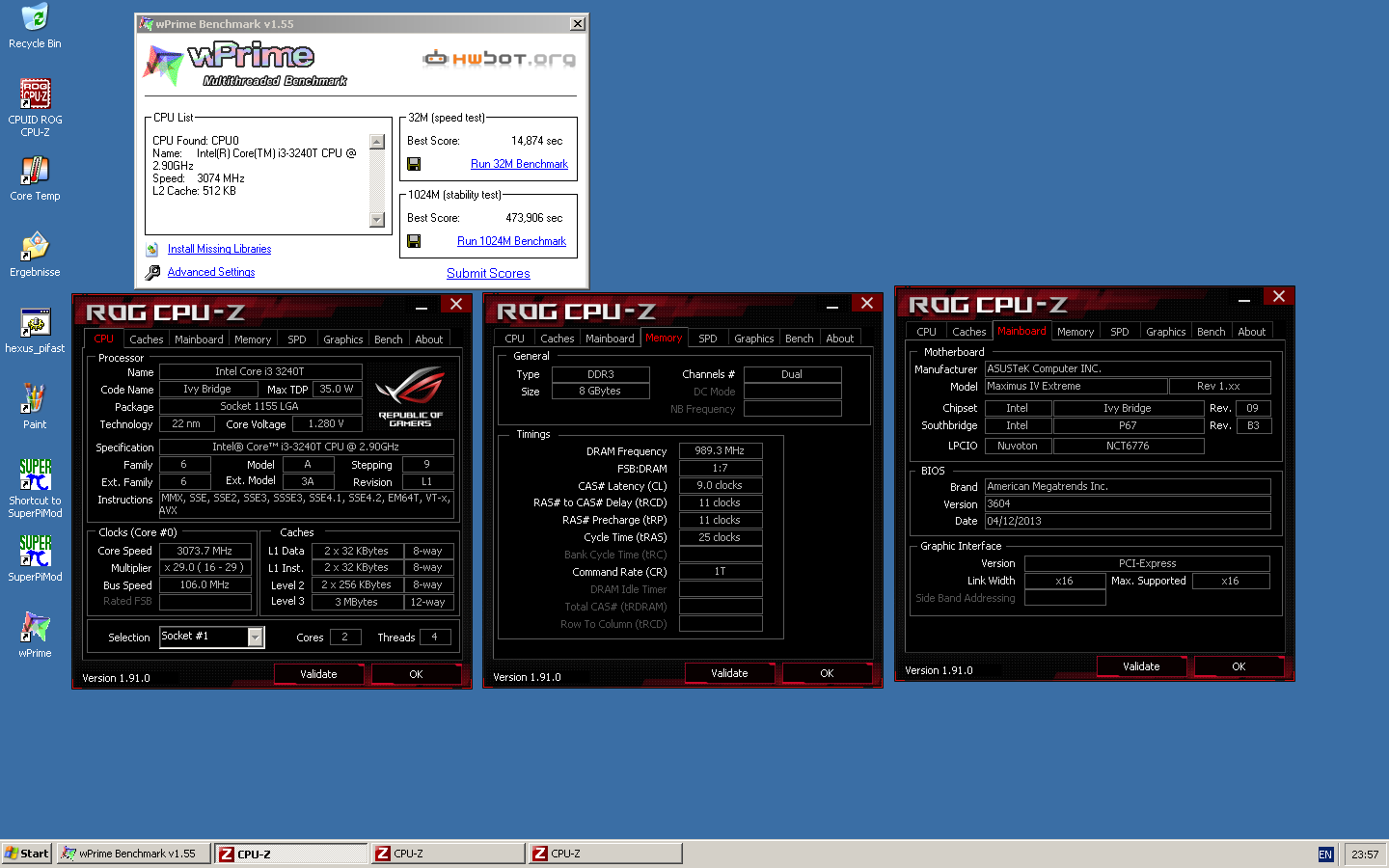Image resolution: width=1389 pixels, height=868 pixels.
Task: Click the Core Speed 3073.7 MHz field
Action: pos(204,551)
